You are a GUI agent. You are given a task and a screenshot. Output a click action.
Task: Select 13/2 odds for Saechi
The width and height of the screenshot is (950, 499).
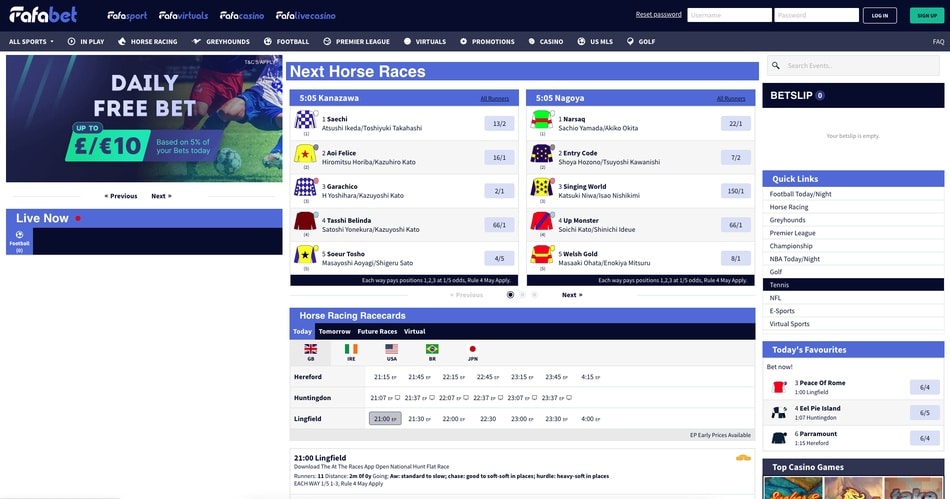tap(499, 124)
